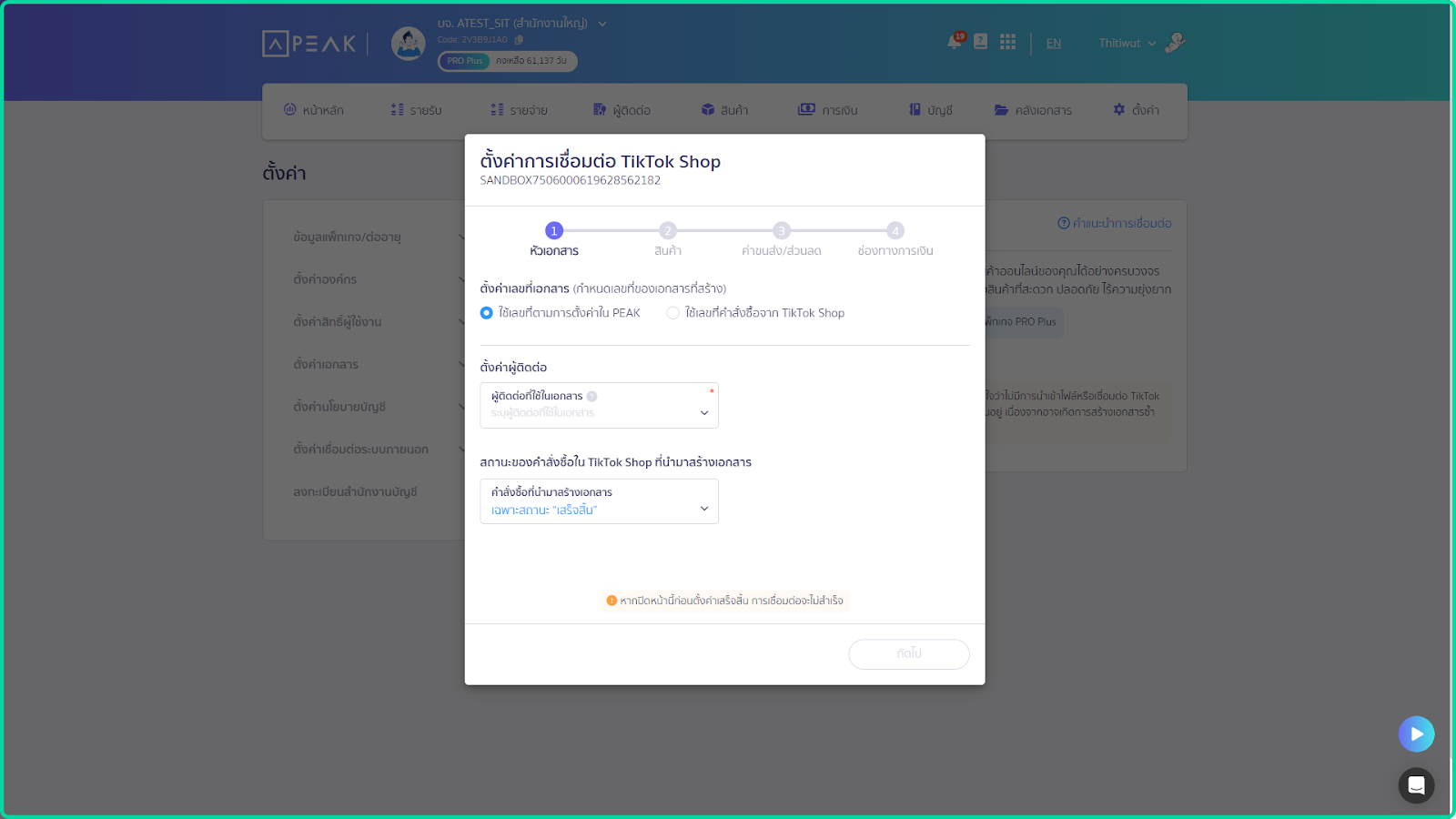Click the PEAK logo in the header

click(x=309, y=43)
